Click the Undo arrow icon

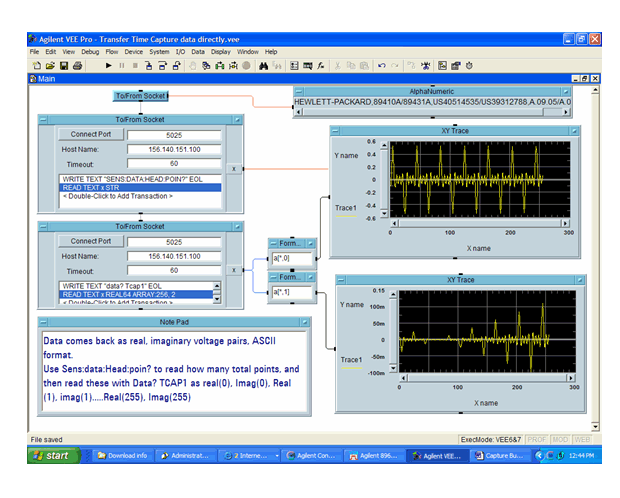(381, 65)
